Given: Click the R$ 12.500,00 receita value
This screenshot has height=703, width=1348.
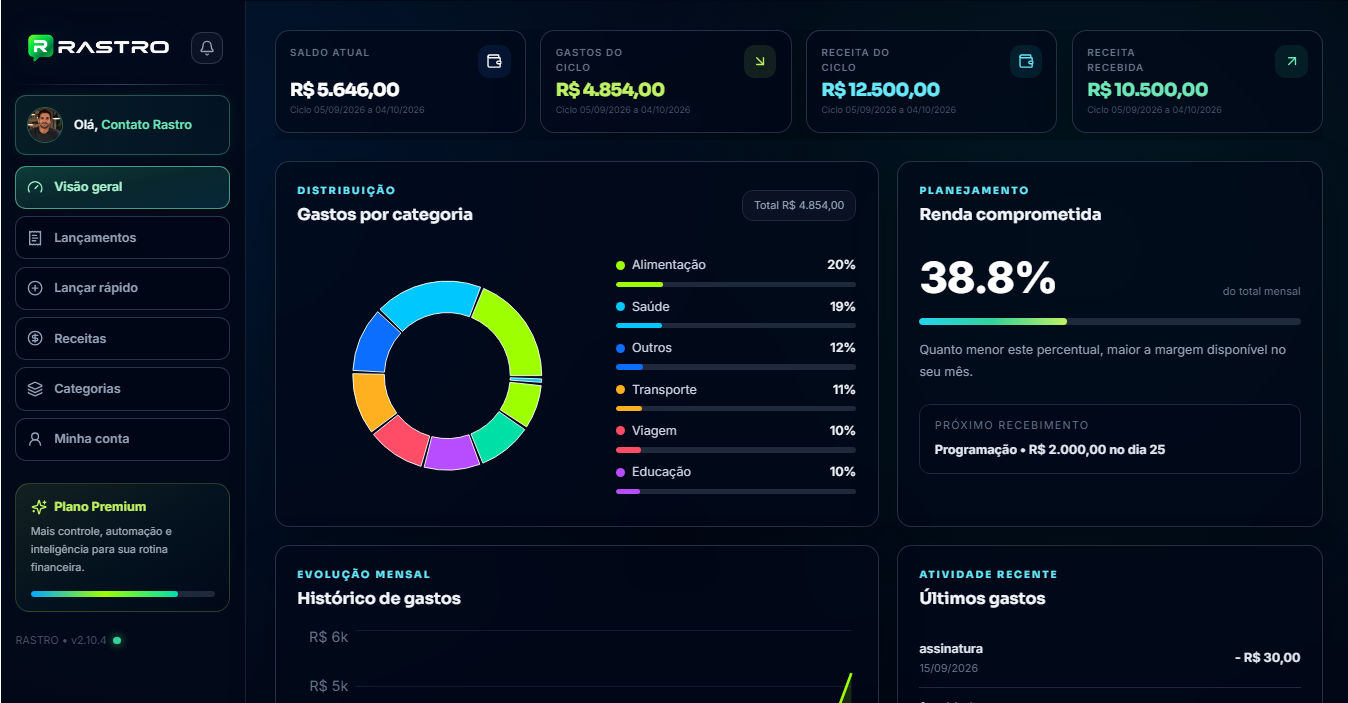Looking at the screenshot, I should [x=881, y=90].
